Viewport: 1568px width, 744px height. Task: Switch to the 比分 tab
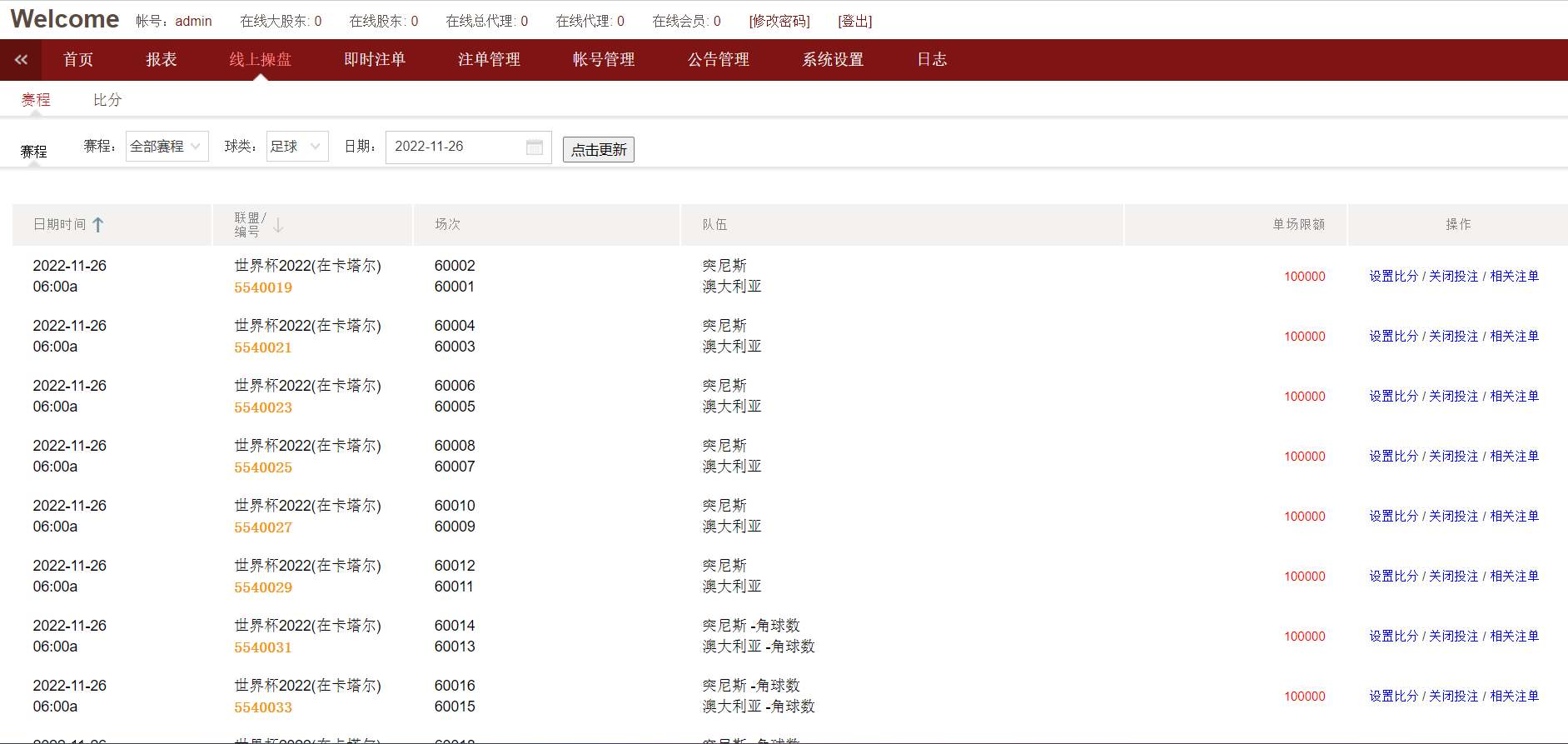(107, 100)
